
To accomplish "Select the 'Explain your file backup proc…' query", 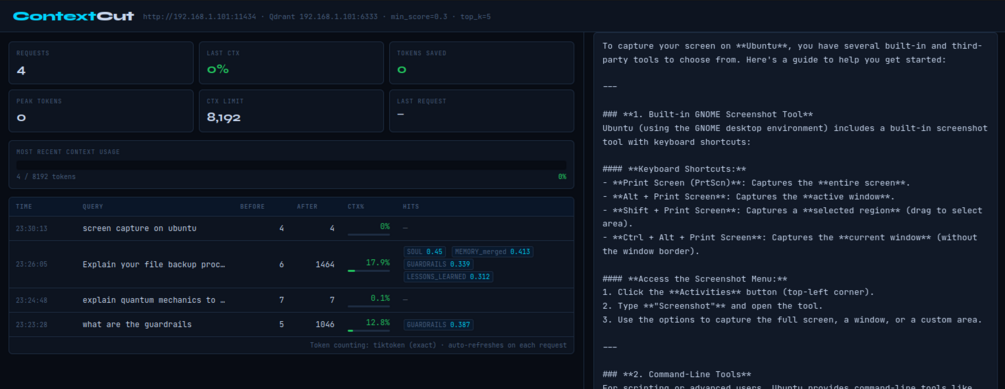I will pos(154,264).
